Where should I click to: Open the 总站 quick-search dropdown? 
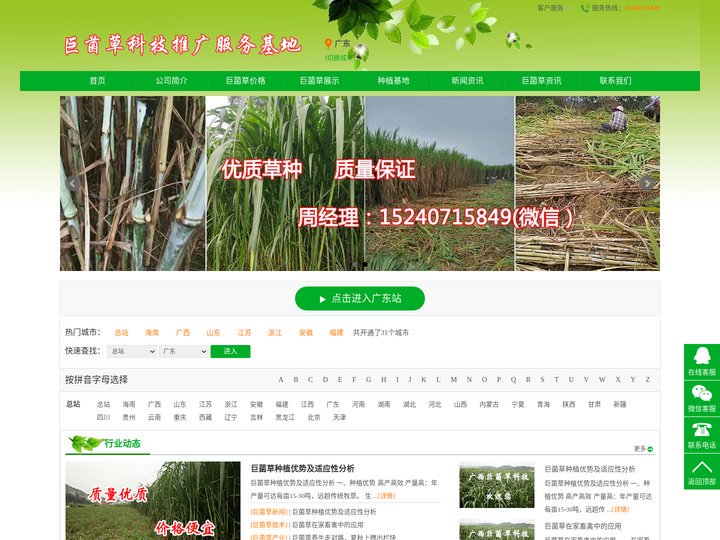(x=132, y=351)
